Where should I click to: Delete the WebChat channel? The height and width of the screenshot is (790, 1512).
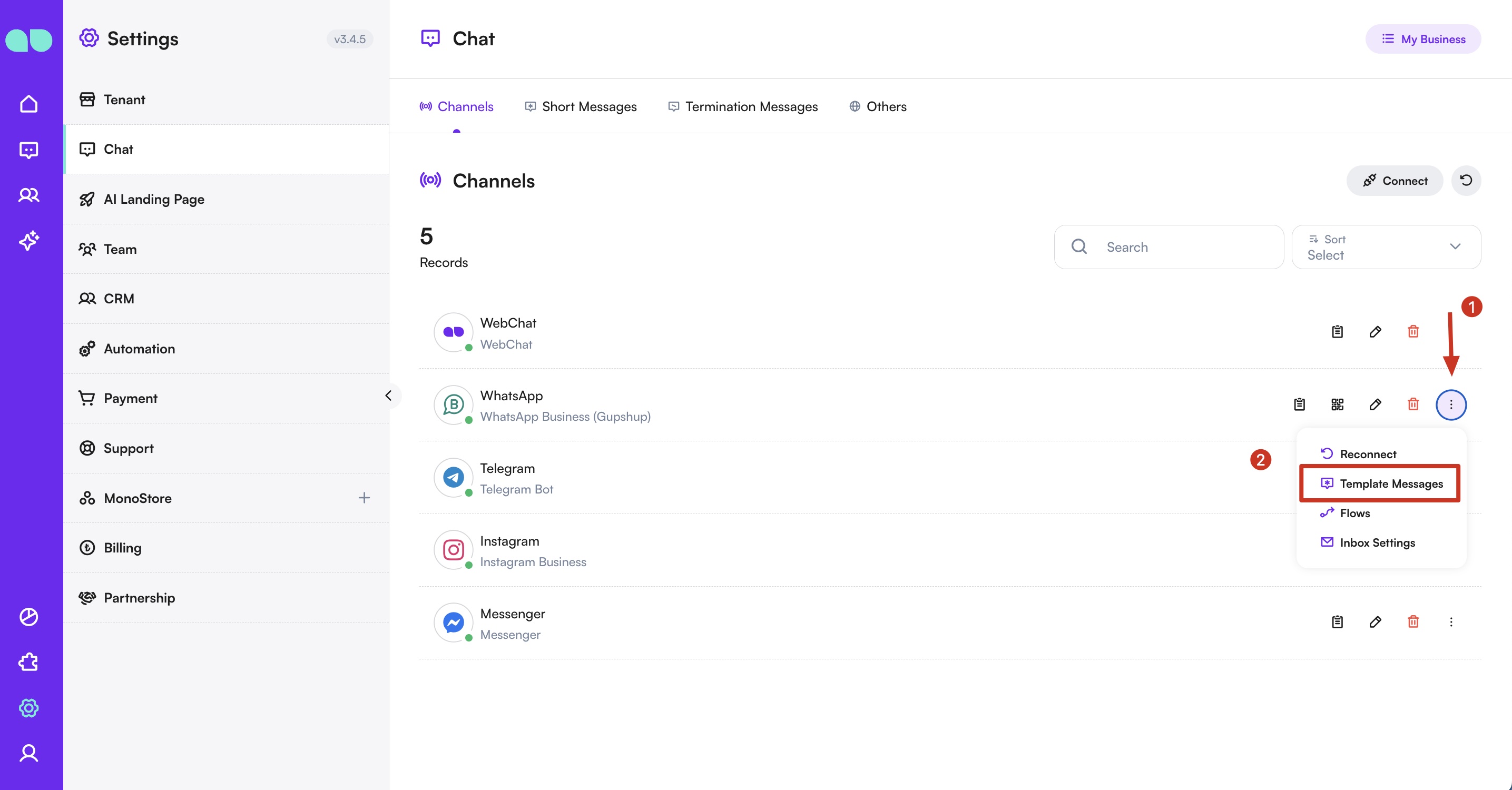[1413, 332]
